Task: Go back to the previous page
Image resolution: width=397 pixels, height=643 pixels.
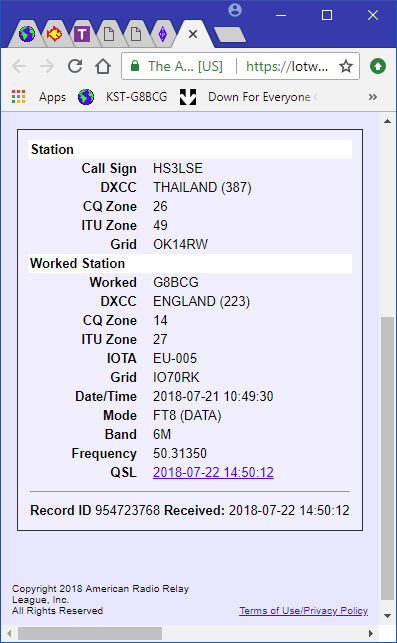Action: [19, 66]
